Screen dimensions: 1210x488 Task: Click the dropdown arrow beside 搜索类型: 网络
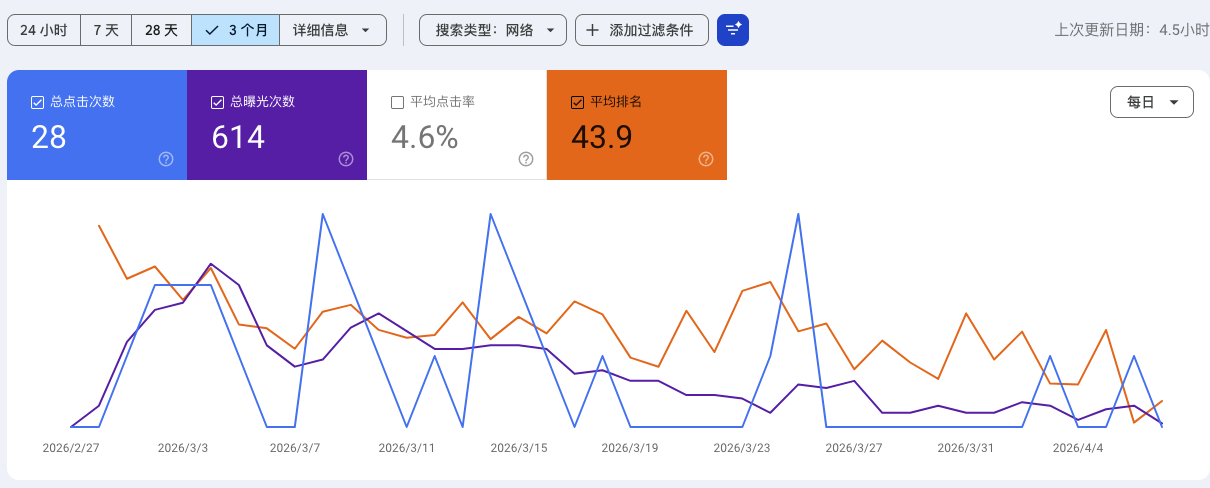[550, 30]
